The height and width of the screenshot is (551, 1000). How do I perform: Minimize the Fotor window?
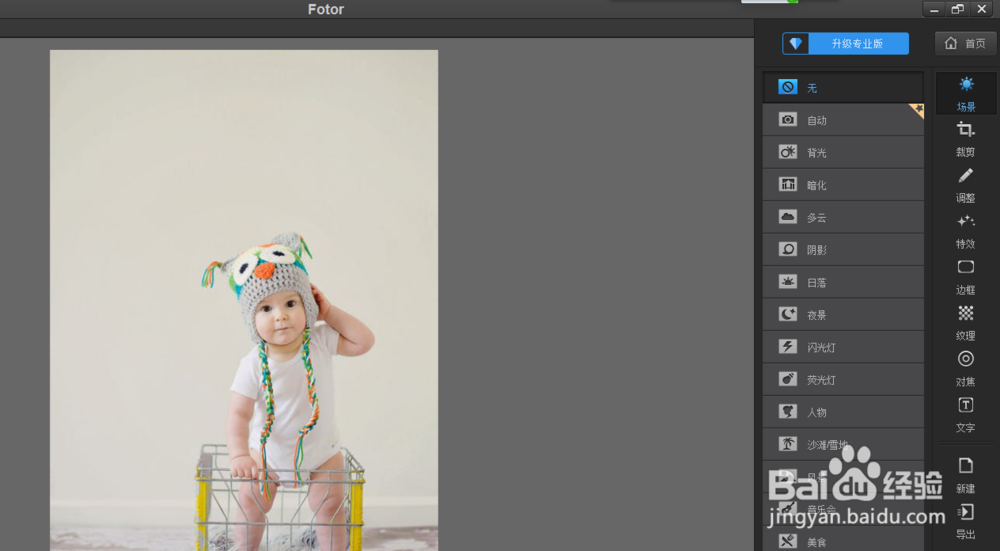pyautogui.click(x=934, y=9)
